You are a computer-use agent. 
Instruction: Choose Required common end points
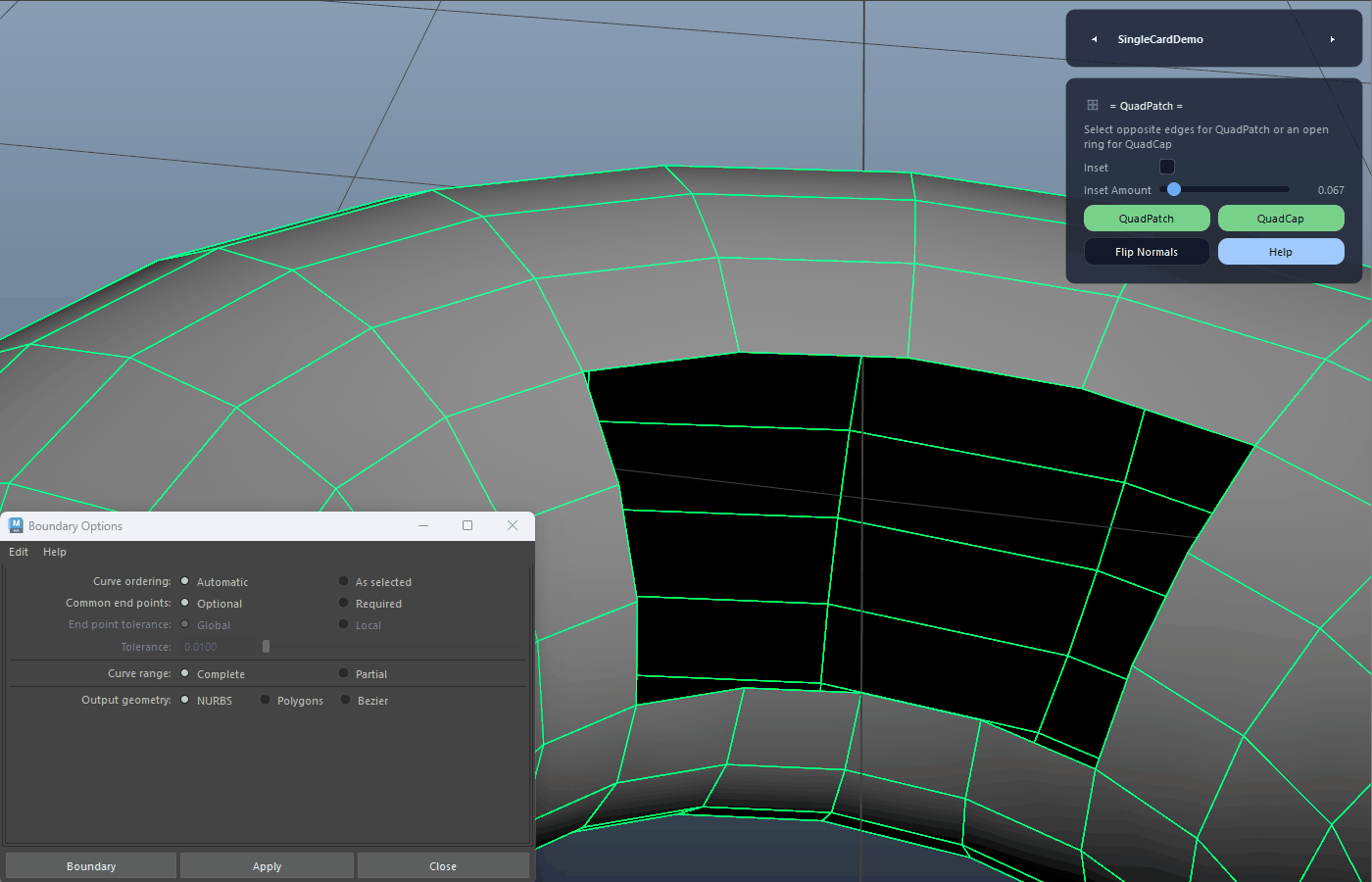344,603
